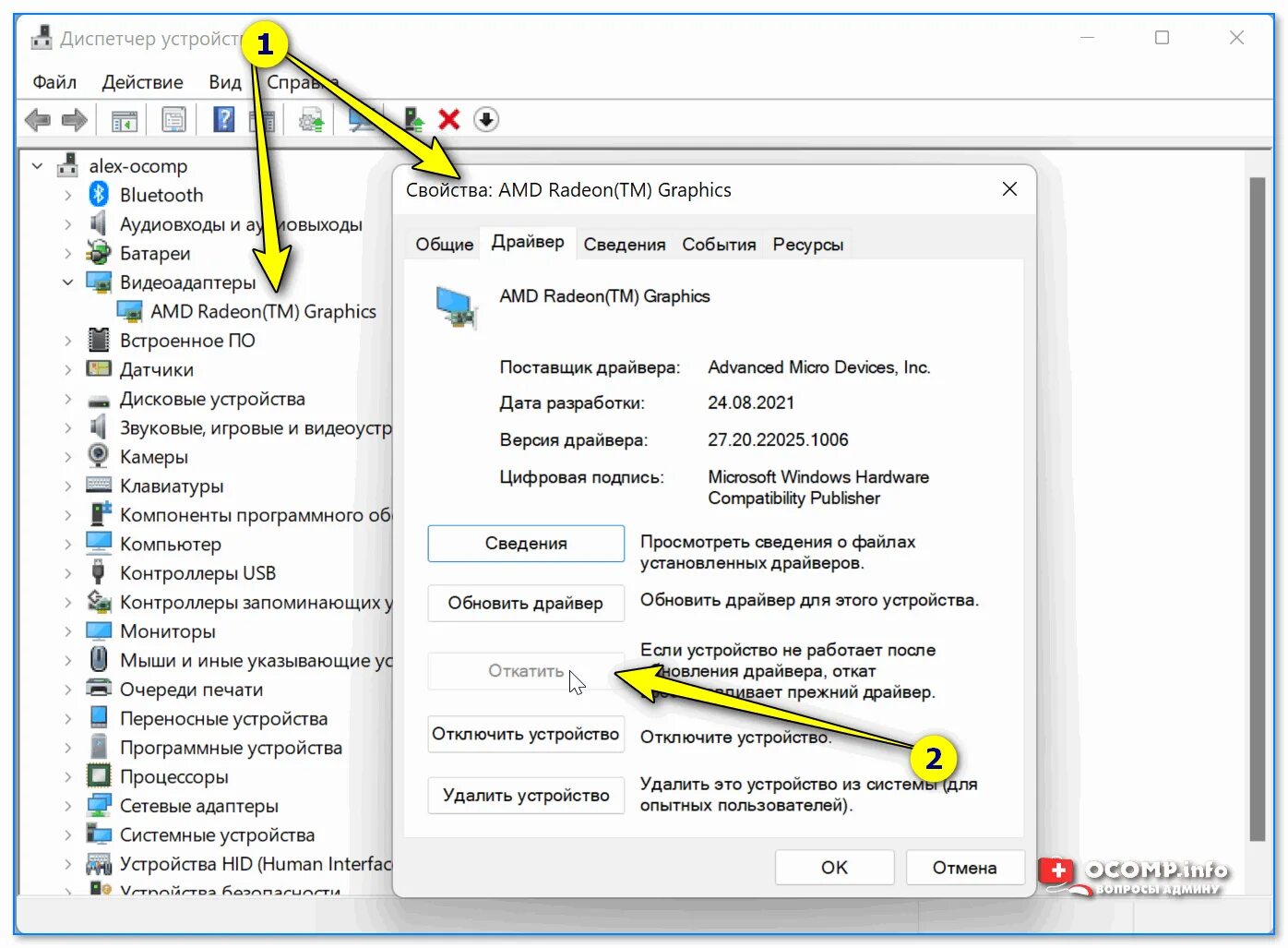
Task: Click the Device Manager vertical scrollbar
Action: [x=1257, y=510]
